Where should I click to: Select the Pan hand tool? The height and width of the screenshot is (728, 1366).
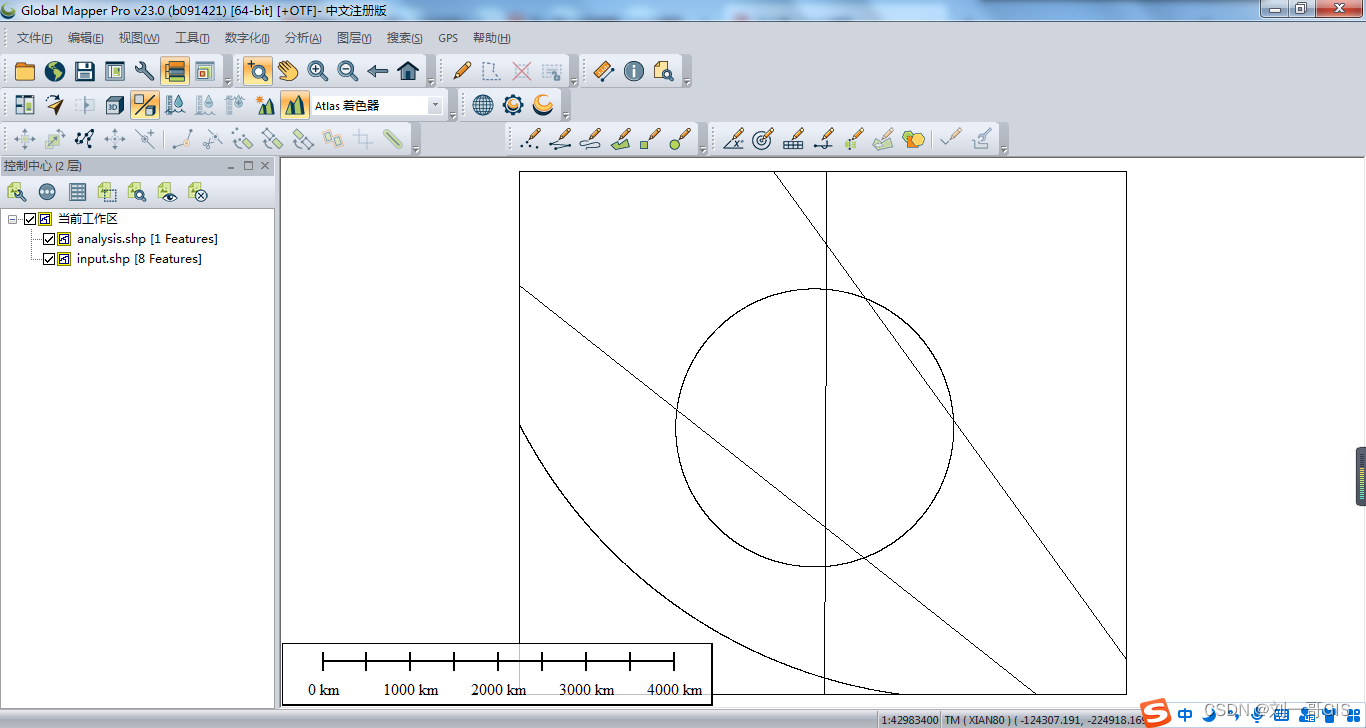pos(288,71)
